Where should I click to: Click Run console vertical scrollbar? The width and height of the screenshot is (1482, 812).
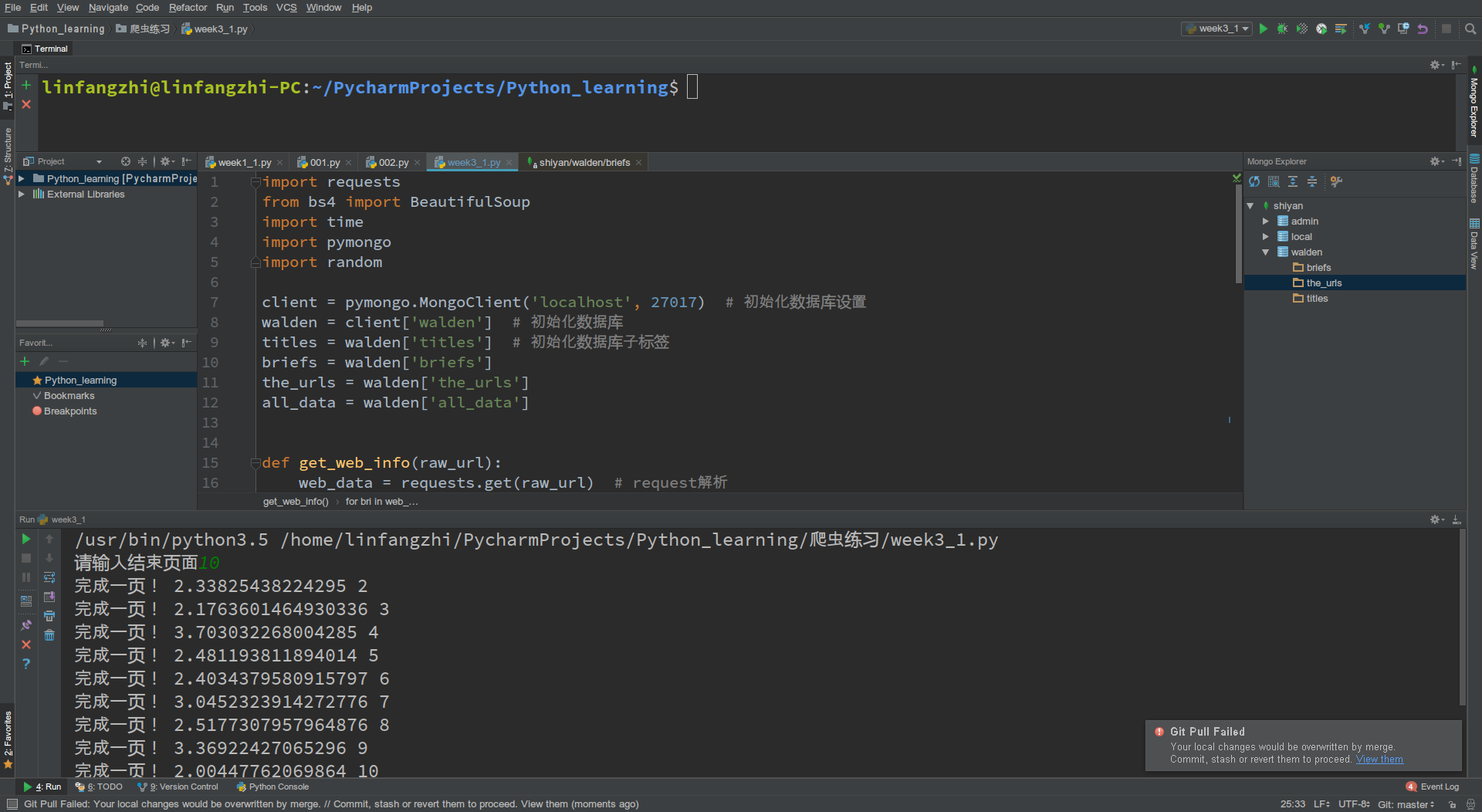1462,617
